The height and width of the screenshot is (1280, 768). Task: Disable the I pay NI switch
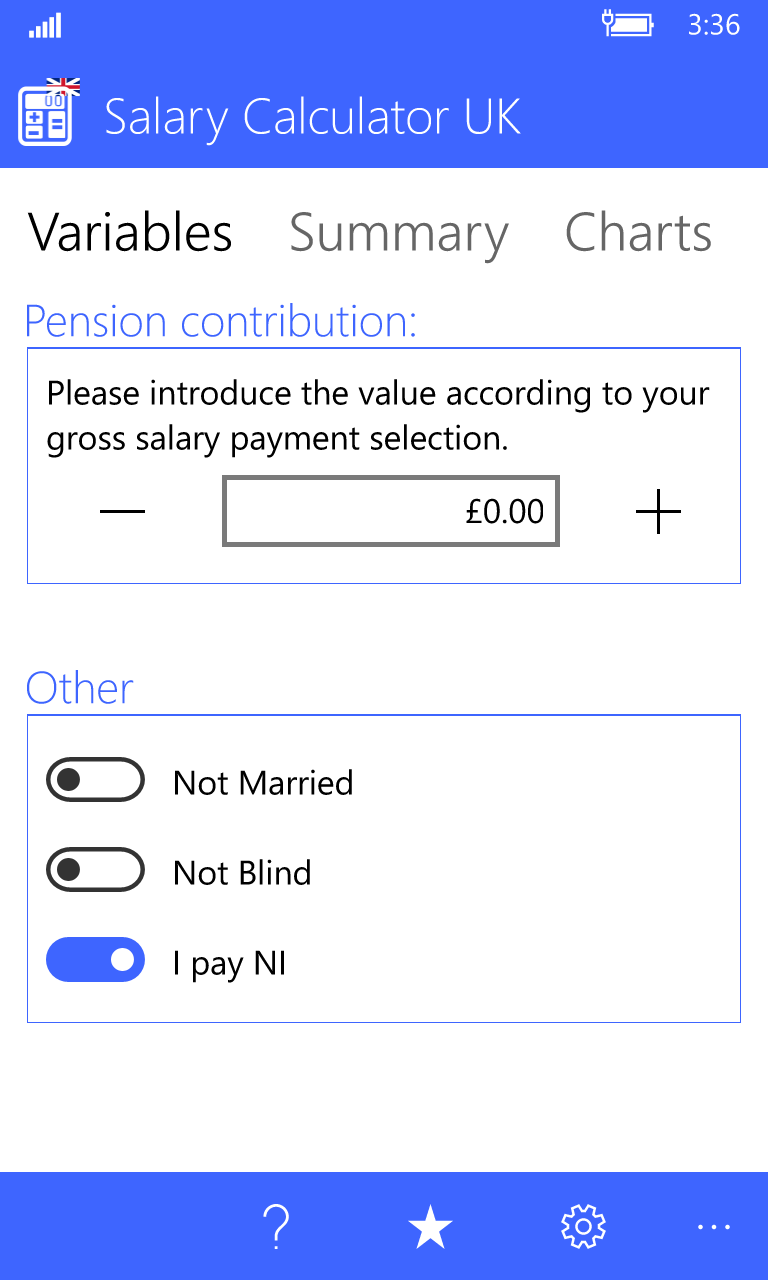[96, 961]
